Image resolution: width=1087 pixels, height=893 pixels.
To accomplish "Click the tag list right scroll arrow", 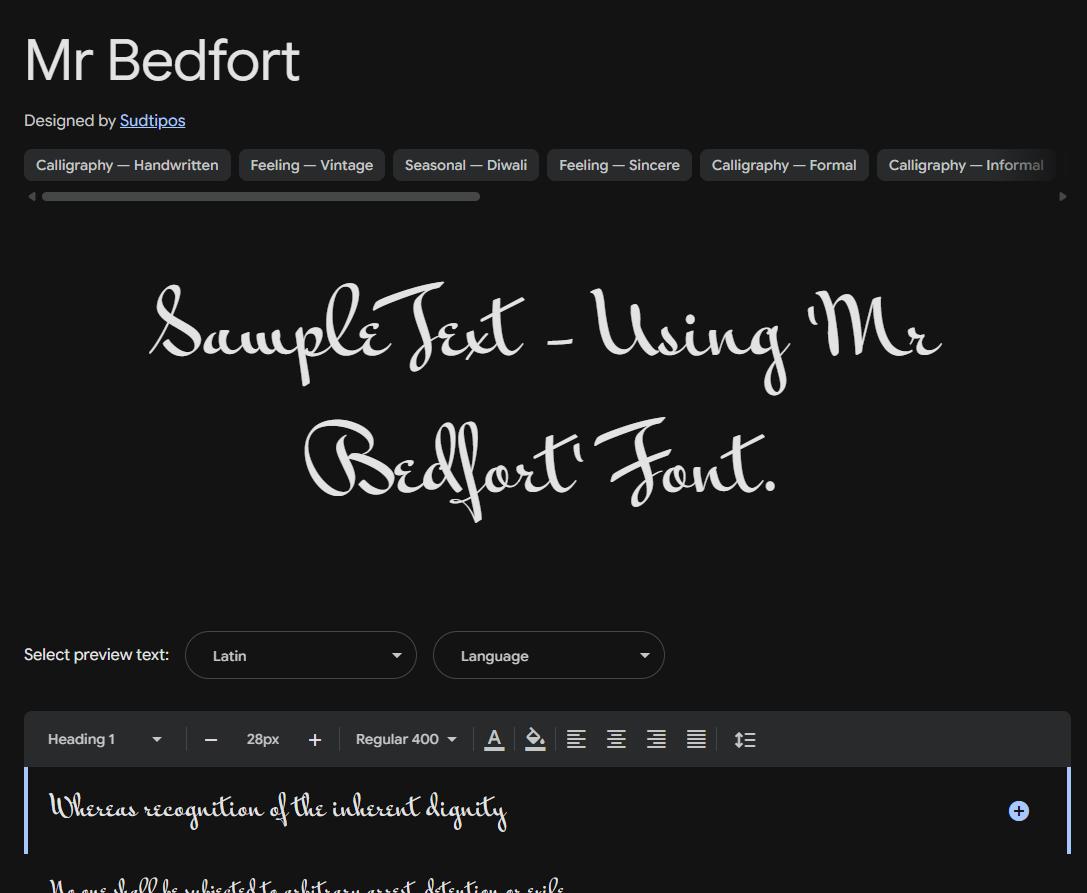I will 1063,197.
